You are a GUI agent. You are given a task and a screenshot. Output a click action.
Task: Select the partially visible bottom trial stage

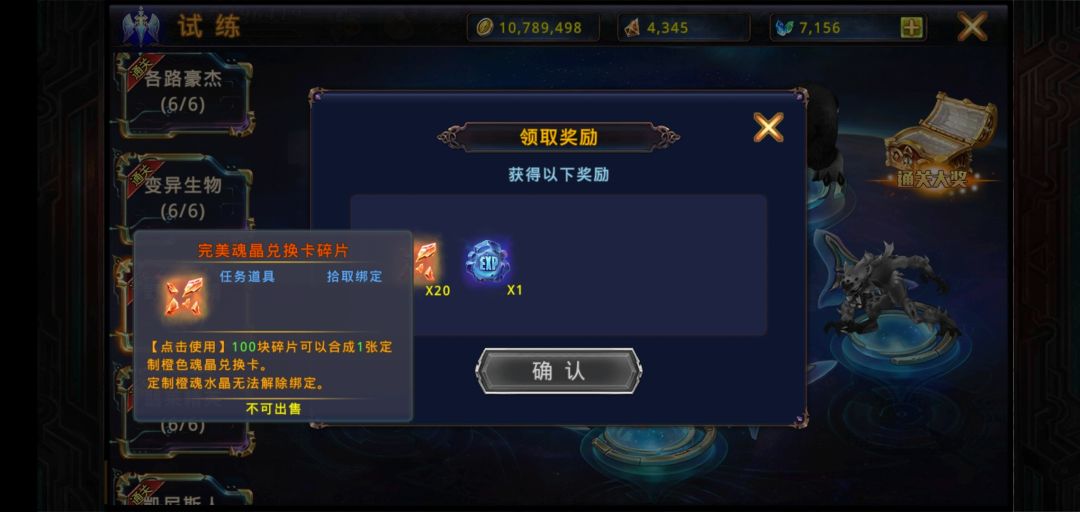(184, 491)
